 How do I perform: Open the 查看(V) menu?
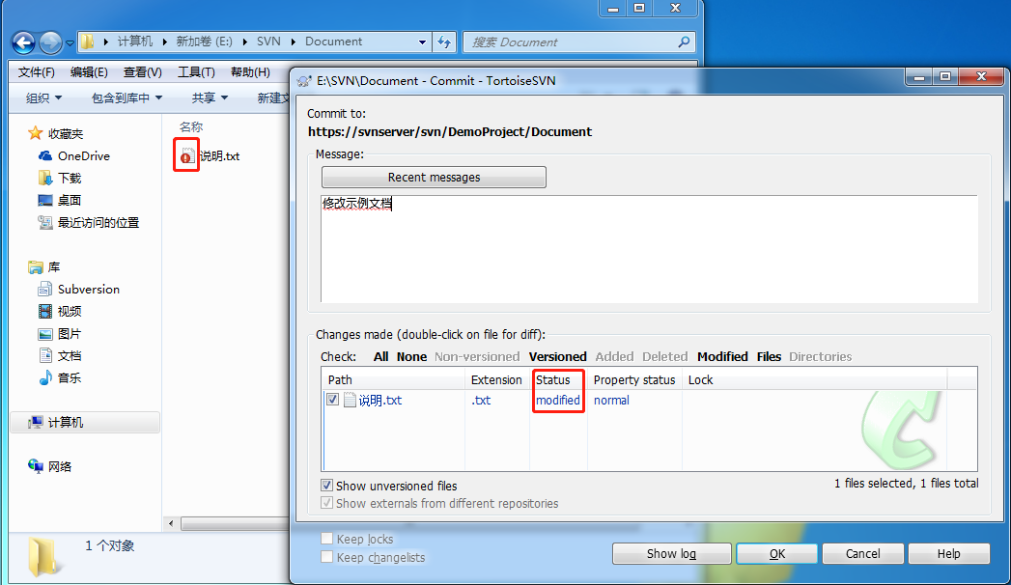[142, 72]
